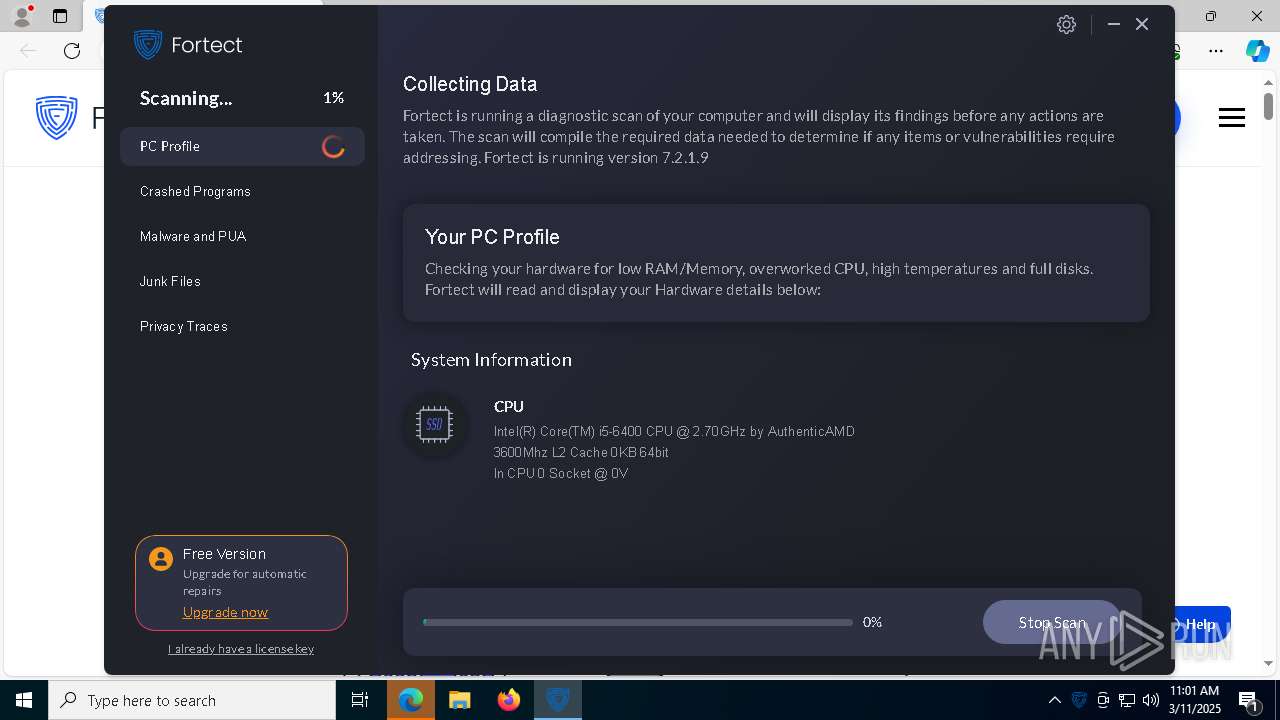This screenshot has width=1280, height=720.
Task: Click the 0% progress value
Action: click(872, 622)
